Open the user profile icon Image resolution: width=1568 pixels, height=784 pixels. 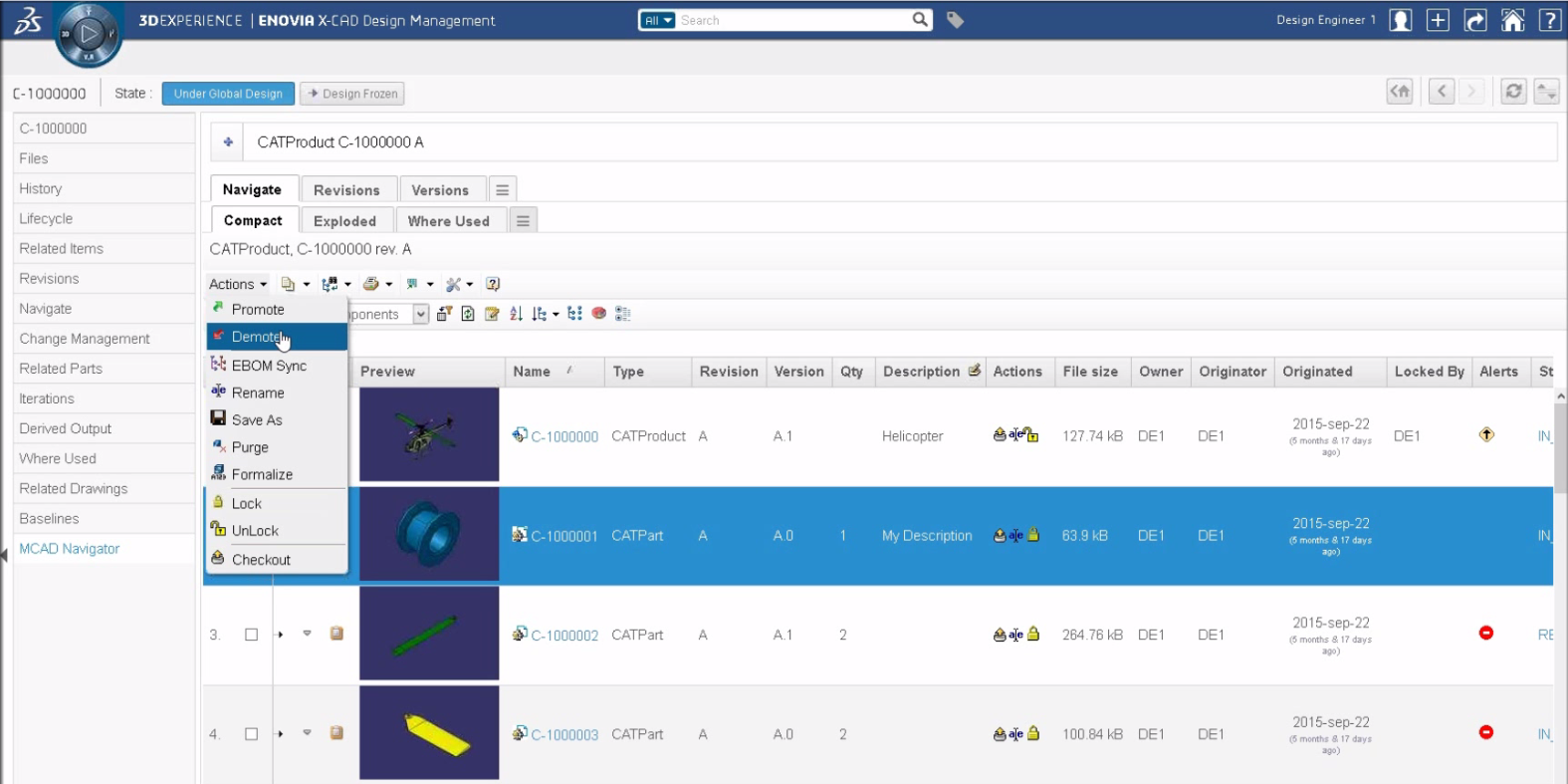1400,20
